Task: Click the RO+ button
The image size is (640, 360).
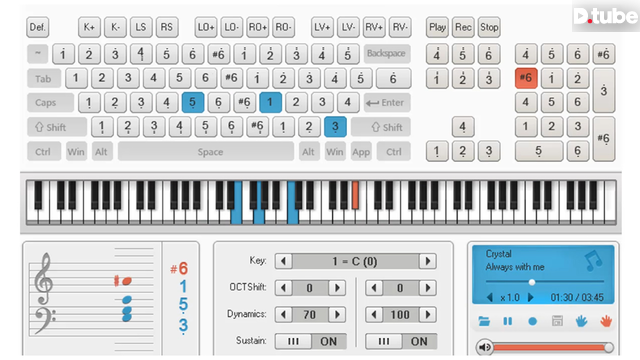Action: tap(258, 27)
